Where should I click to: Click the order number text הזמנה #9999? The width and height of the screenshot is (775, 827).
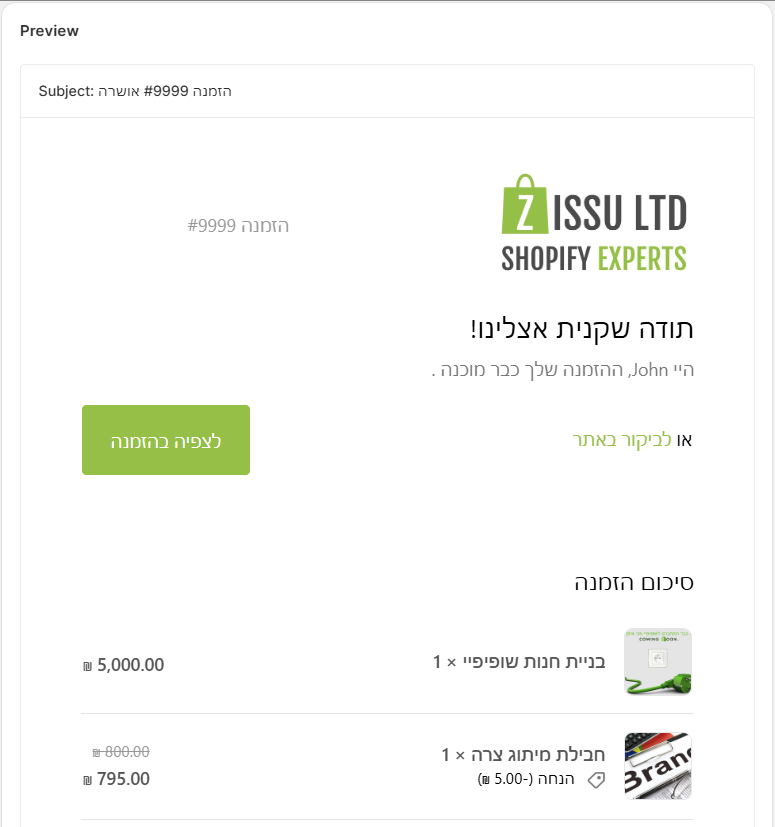[239, 226]
